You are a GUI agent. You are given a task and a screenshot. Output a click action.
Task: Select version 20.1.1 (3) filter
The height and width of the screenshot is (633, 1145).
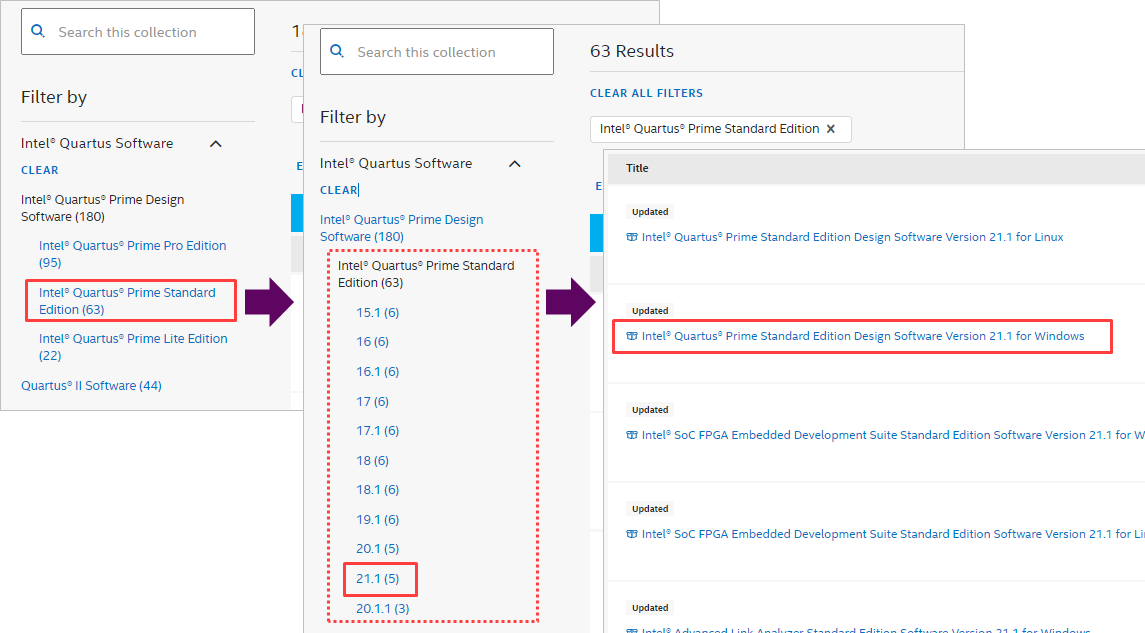pos(383,608)
